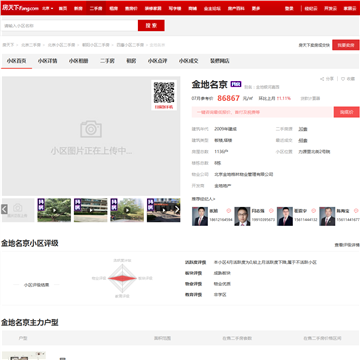Open 新房 in the top navigation bar
Viewport: 360px width, 360px height.
[78, 8]
